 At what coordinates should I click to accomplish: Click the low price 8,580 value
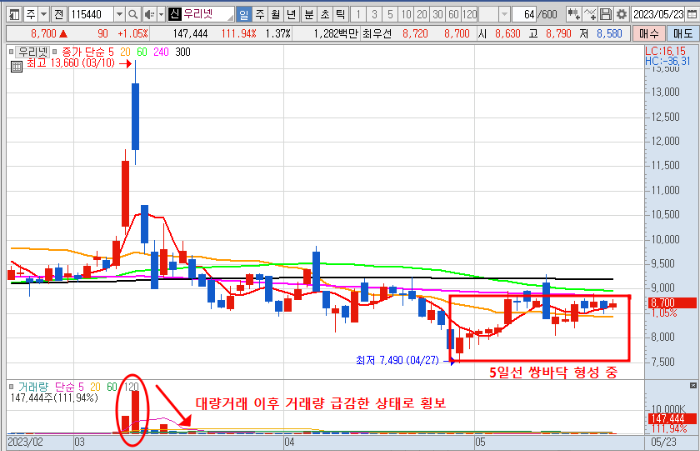[x=609, y=33]
